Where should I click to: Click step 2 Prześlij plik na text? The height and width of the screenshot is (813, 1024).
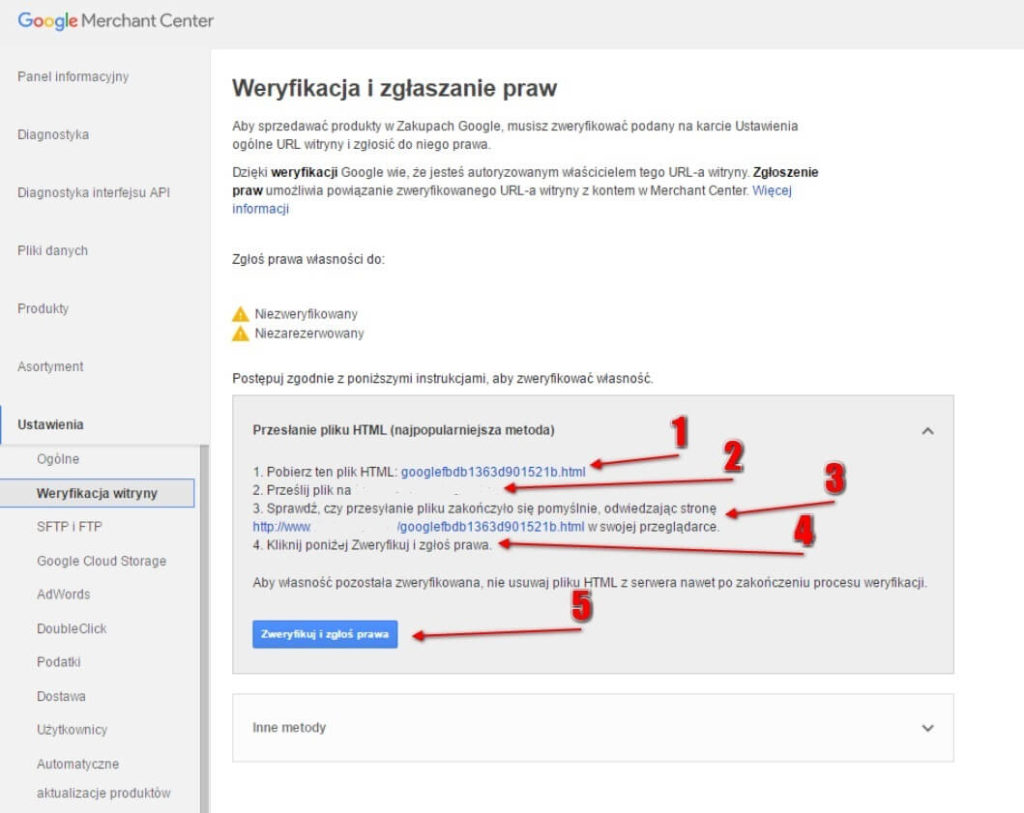[x=302, y=490]
